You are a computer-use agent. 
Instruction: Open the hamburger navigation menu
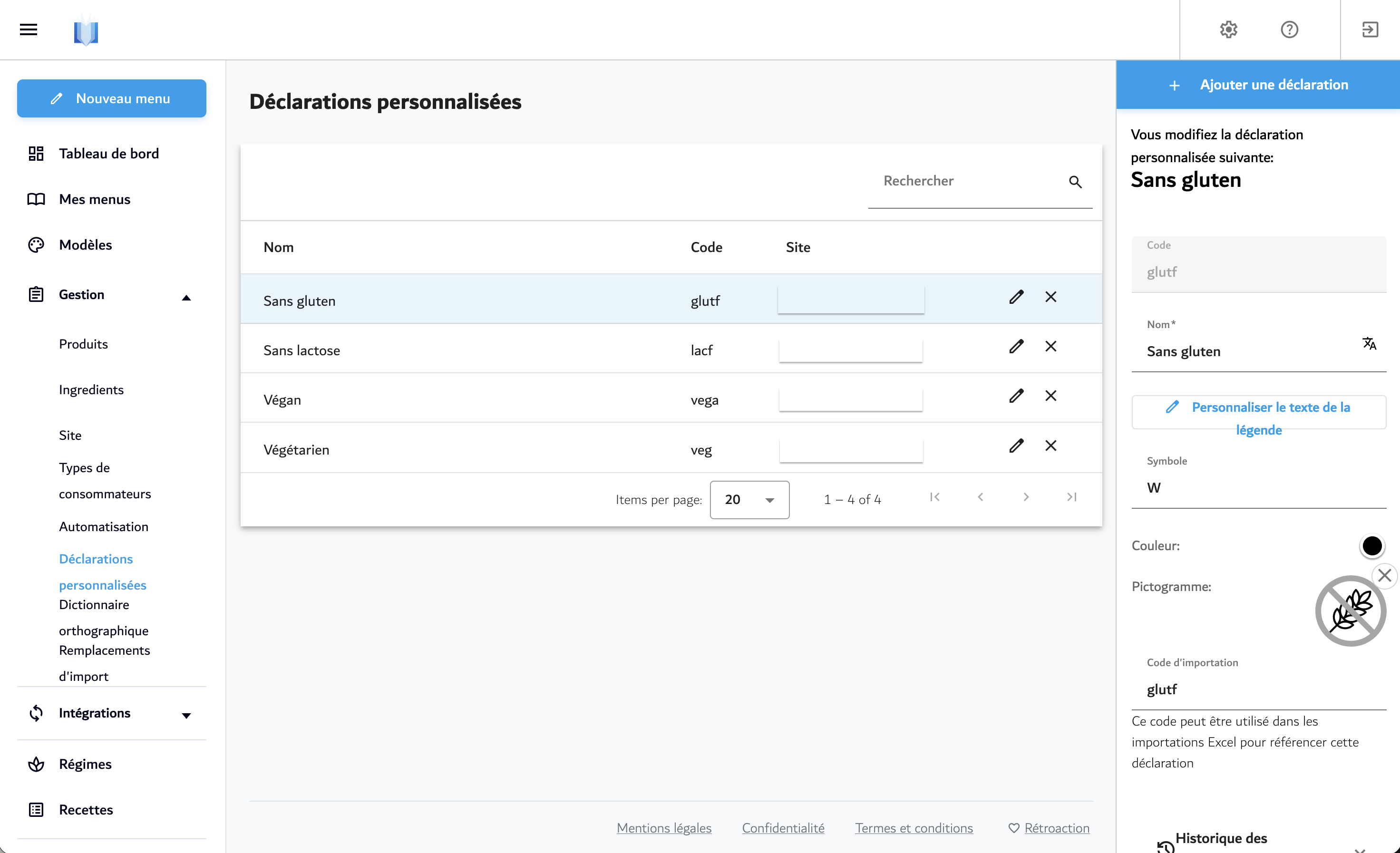(29, 29)
